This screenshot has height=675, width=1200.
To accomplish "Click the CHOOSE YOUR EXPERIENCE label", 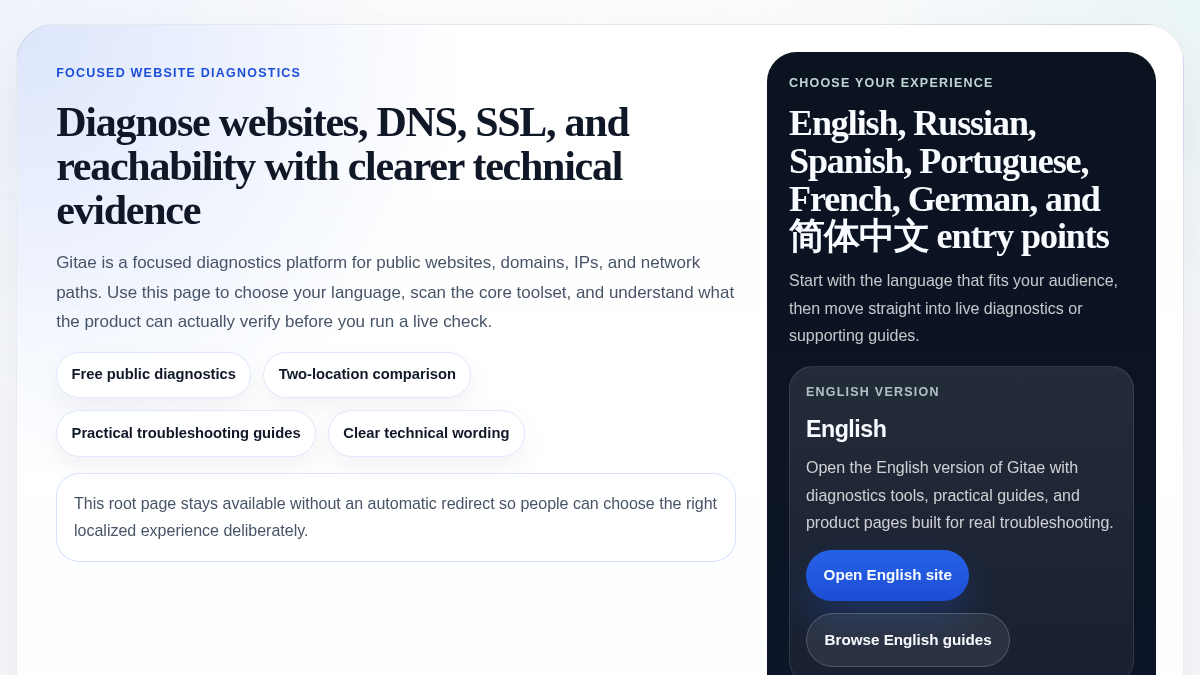I will click(891, 83).
